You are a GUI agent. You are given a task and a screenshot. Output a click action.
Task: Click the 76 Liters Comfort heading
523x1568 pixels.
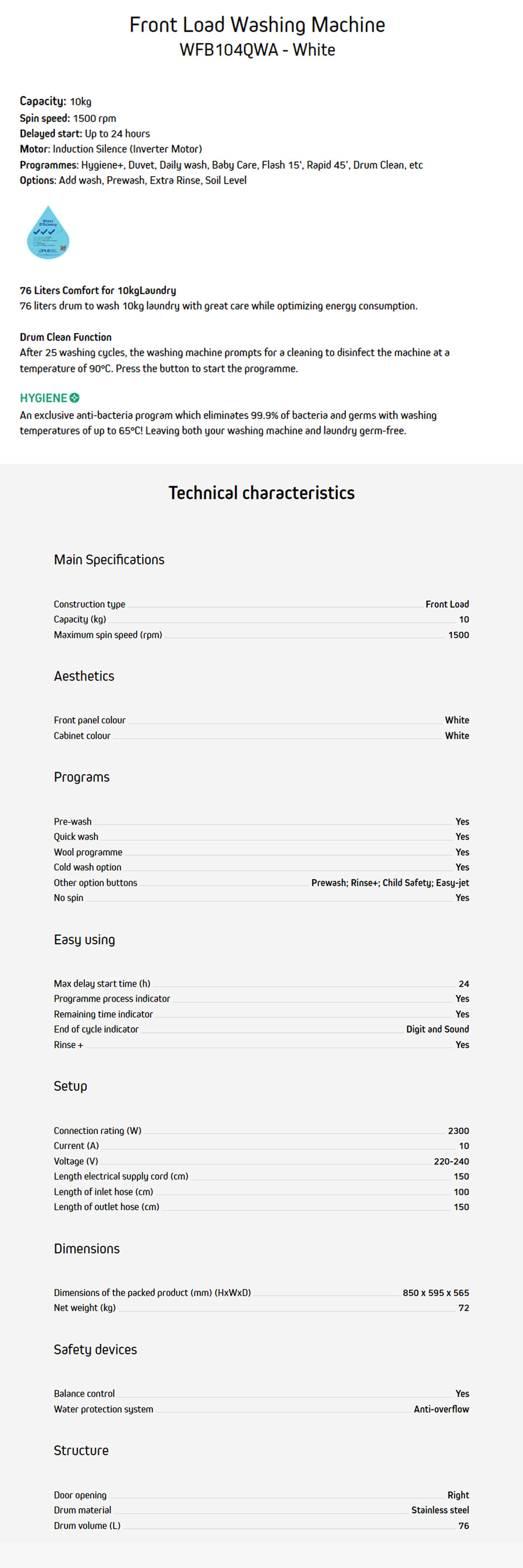(98, 290)
